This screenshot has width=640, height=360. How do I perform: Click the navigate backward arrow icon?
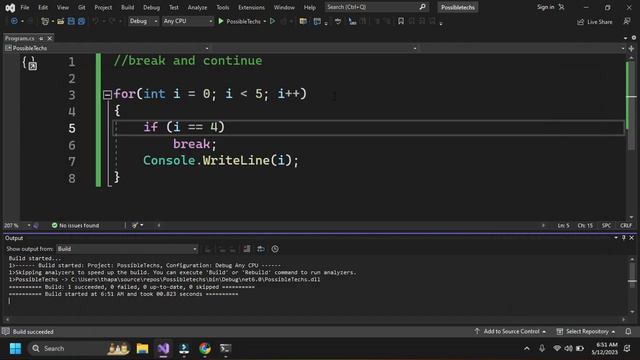(14, 21)
